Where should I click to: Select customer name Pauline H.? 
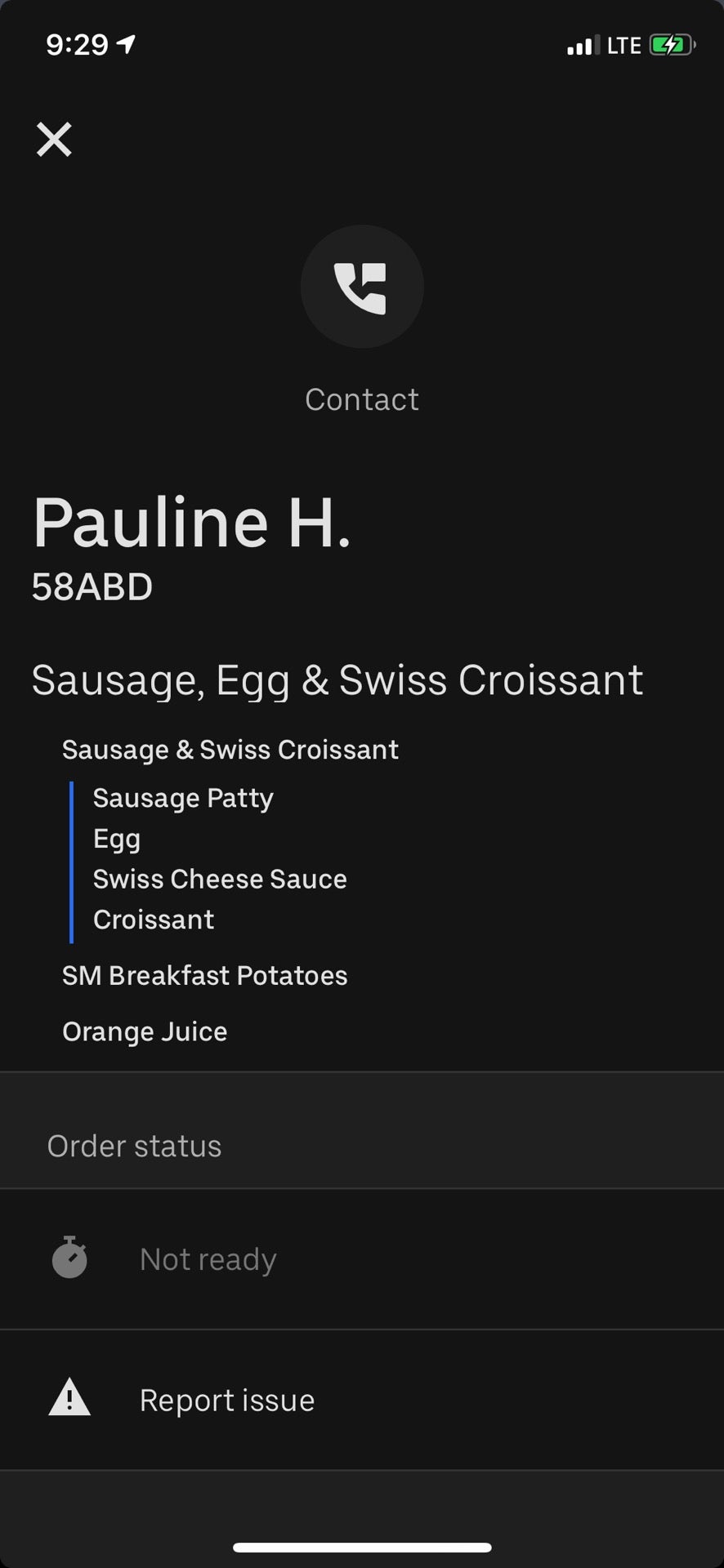pyautogui.click(x=192, y=523)
